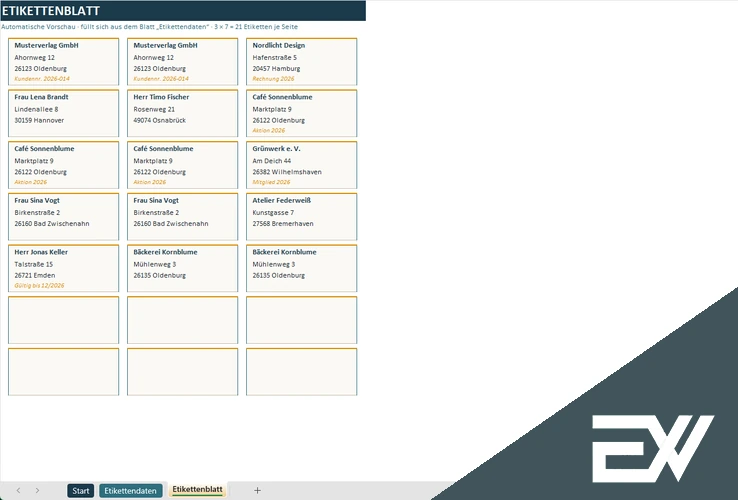Select the subtitle text 'Automatische Vorschau'
Viewport: 738px width, 500px height.
[38, 27]
